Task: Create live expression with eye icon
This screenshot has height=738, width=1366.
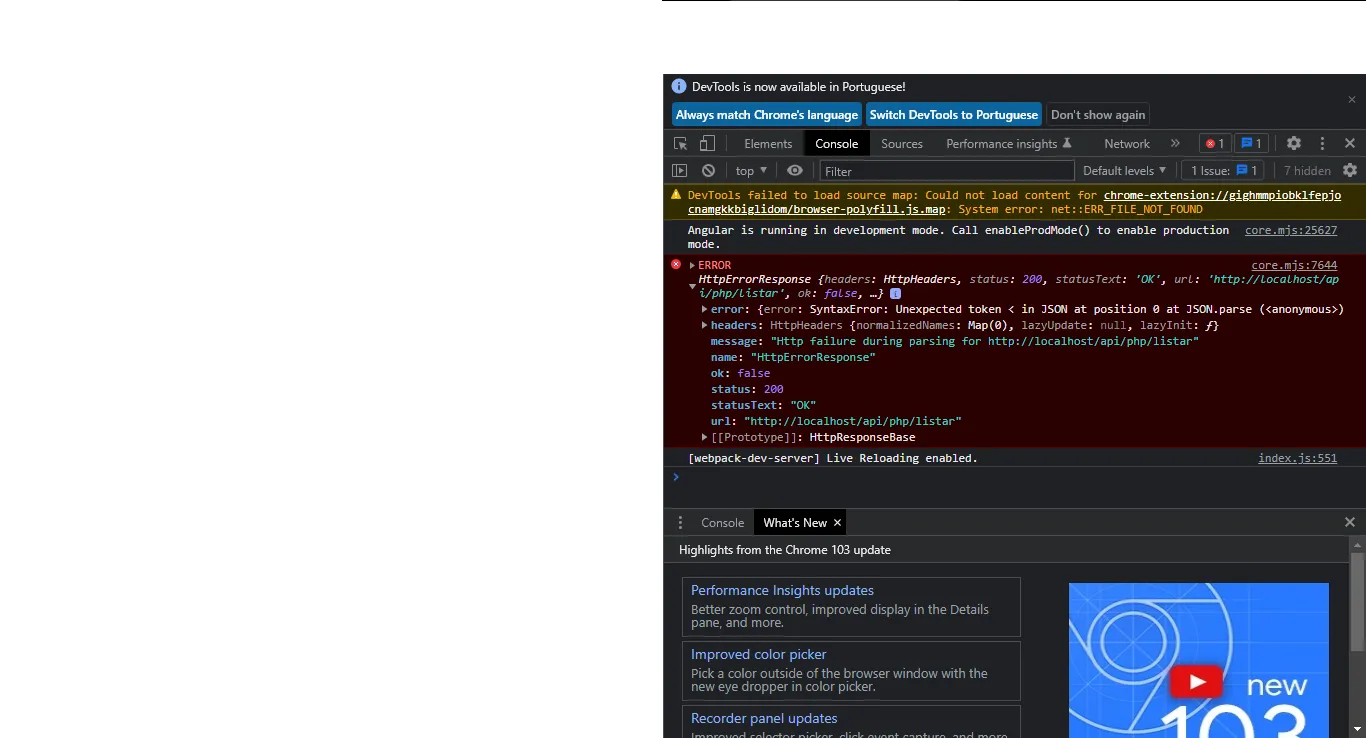Action: (795, 171)
